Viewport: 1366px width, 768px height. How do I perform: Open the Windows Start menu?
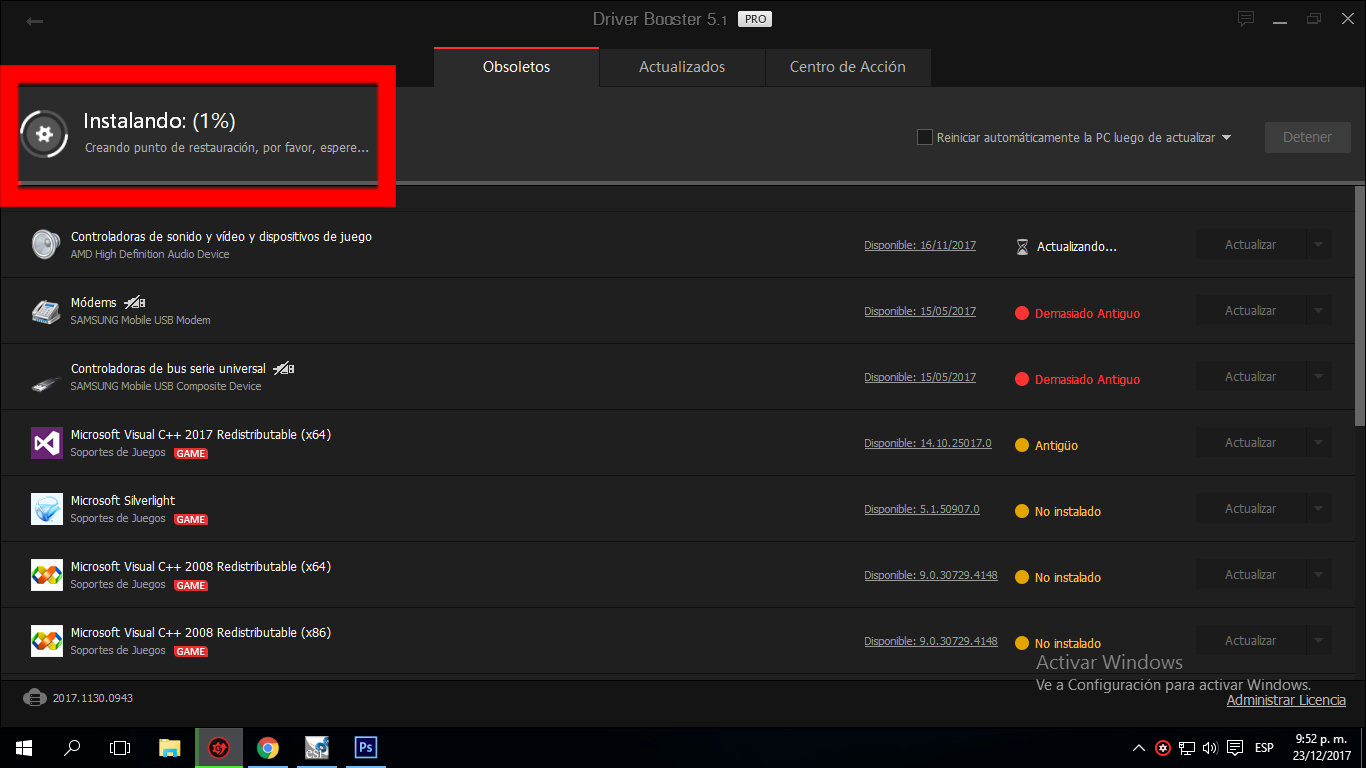pyautogui.click(x=24, y=747)
